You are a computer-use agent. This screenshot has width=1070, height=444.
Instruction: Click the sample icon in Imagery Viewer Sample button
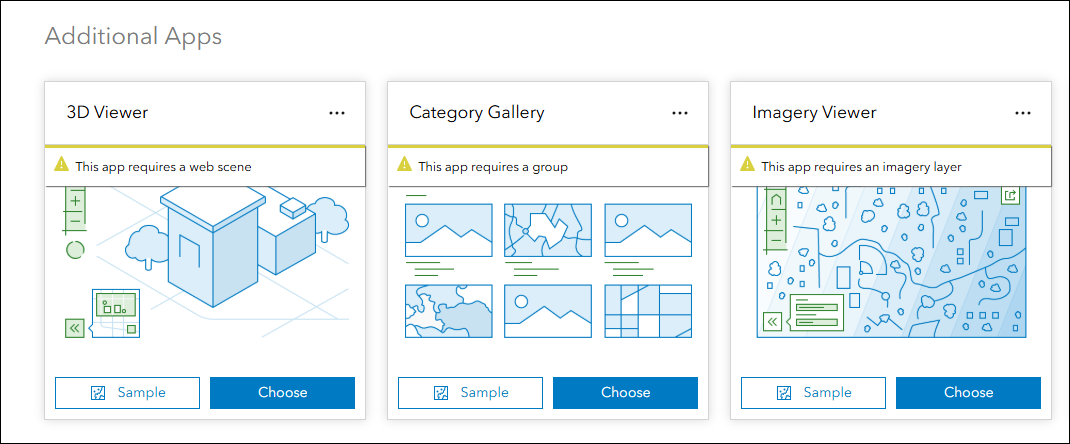[785, 393]
